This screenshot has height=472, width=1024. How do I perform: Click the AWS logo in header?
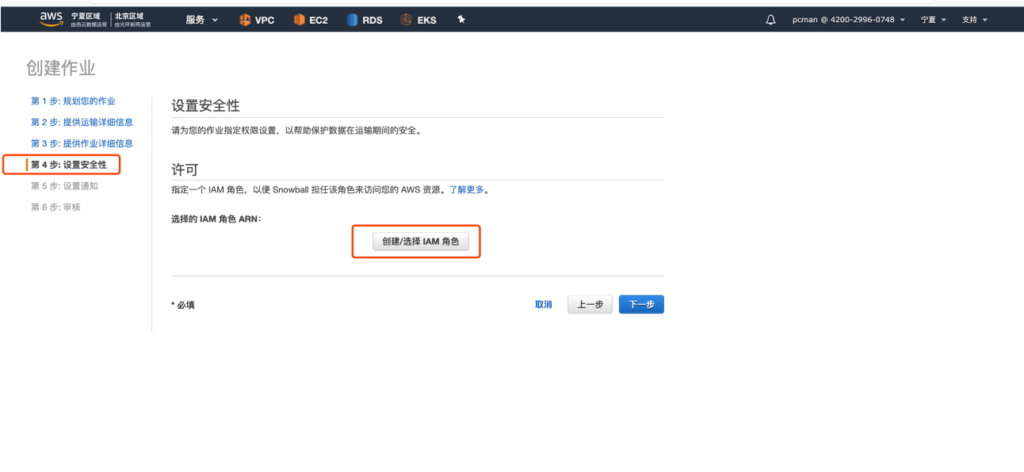point(52,18)
